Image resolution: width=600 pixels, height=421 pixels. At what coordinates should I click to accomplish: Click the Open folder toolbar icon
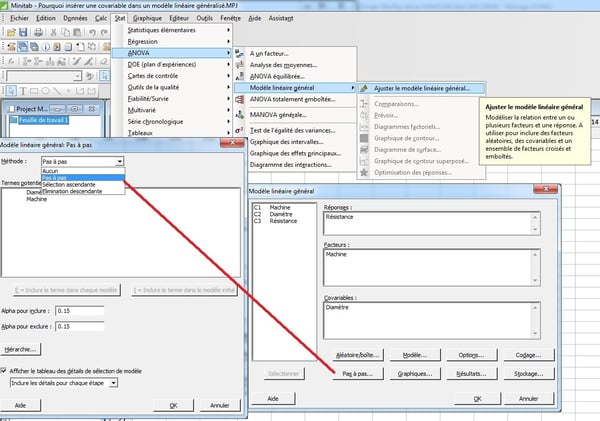click(x=10, y=33)
